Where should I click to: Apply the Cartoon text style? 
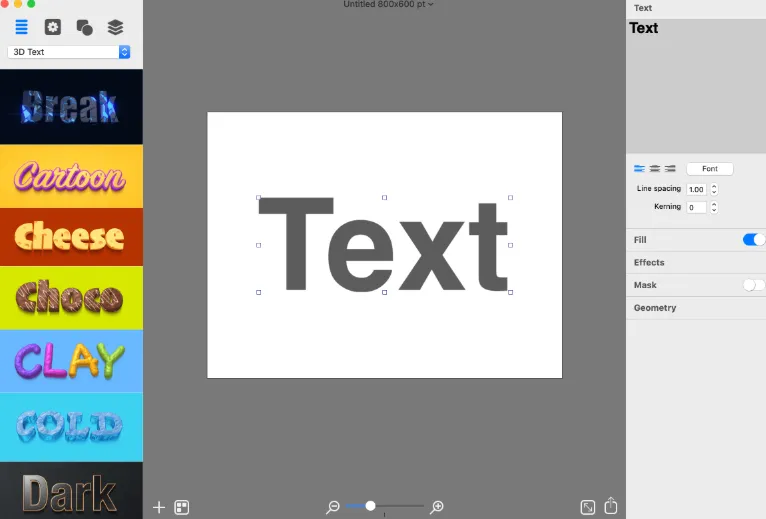coord(71,176)
